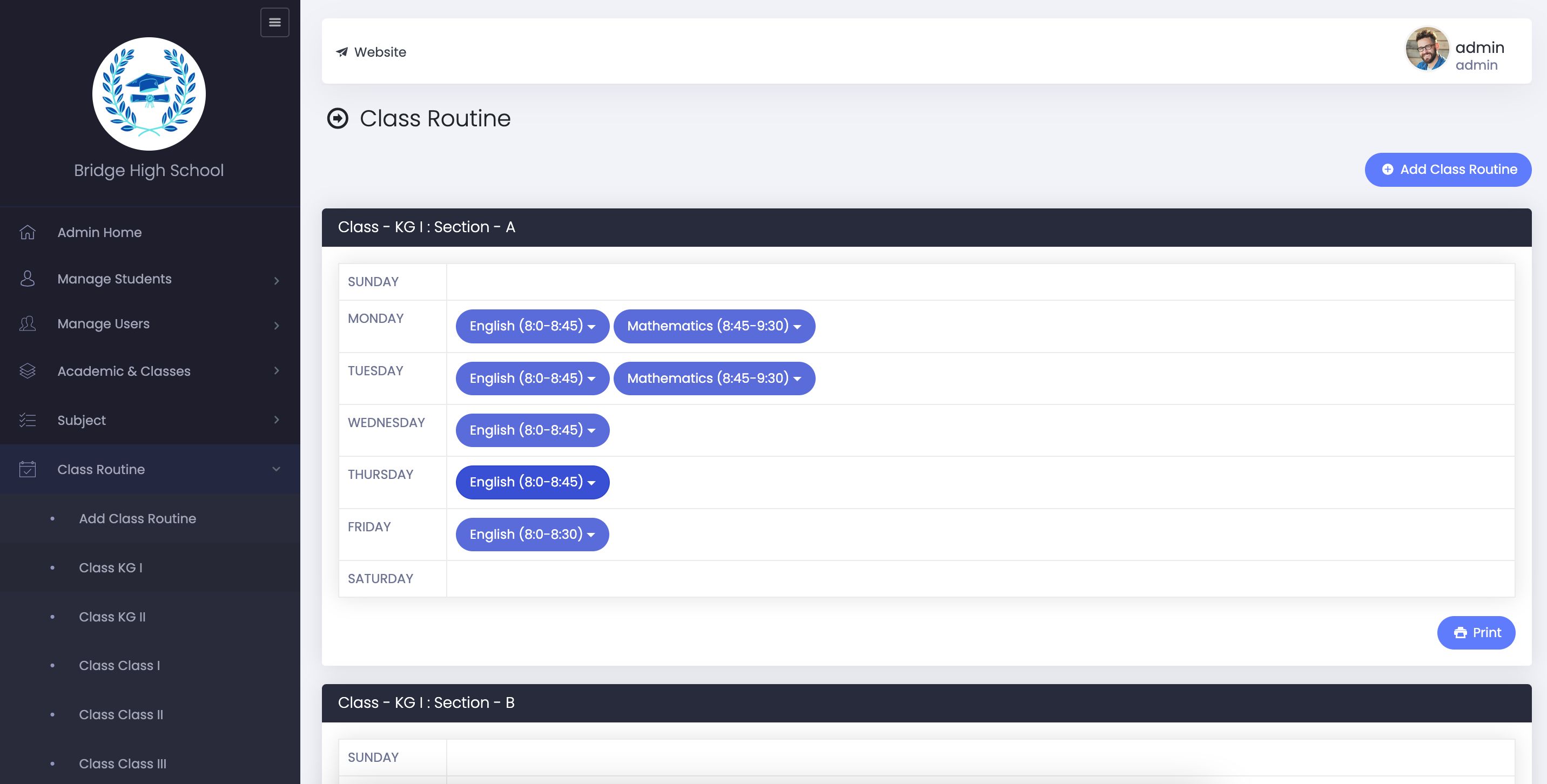Expand Academic & Classes chevron arrow
Viewport: 1547px width, 784px height.
click(276, 370)
